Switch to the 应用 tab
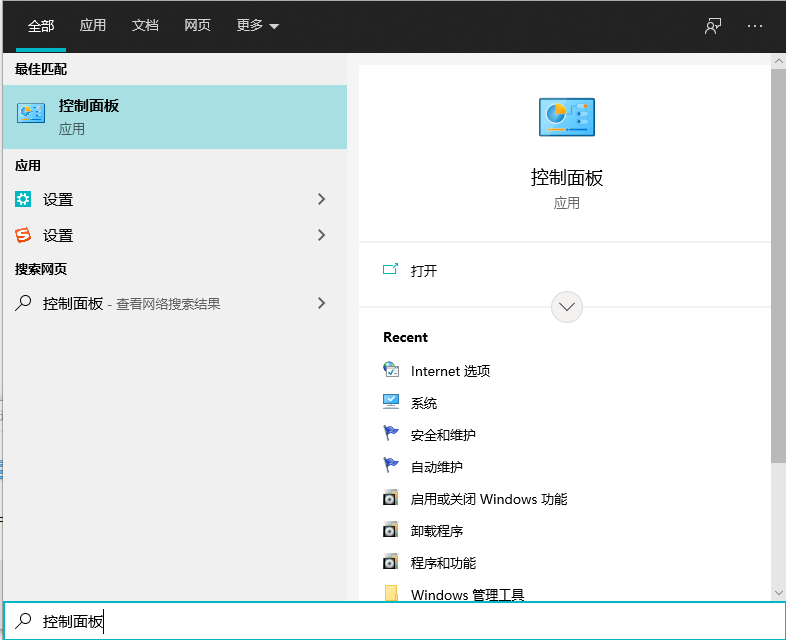786x640 pixels. point(93,26)
